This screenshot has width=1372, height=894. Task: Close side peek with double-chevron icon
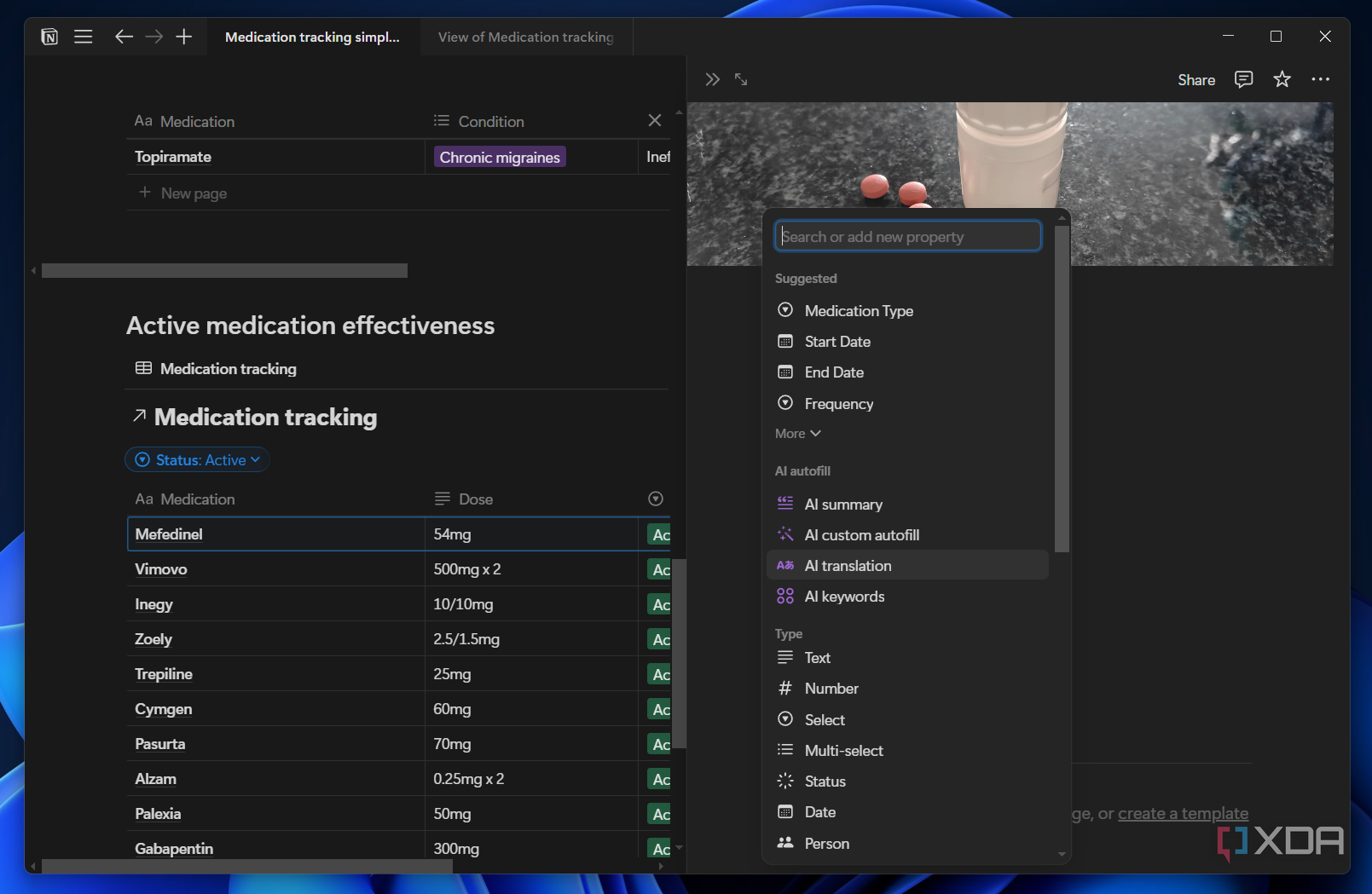[712, 79]
